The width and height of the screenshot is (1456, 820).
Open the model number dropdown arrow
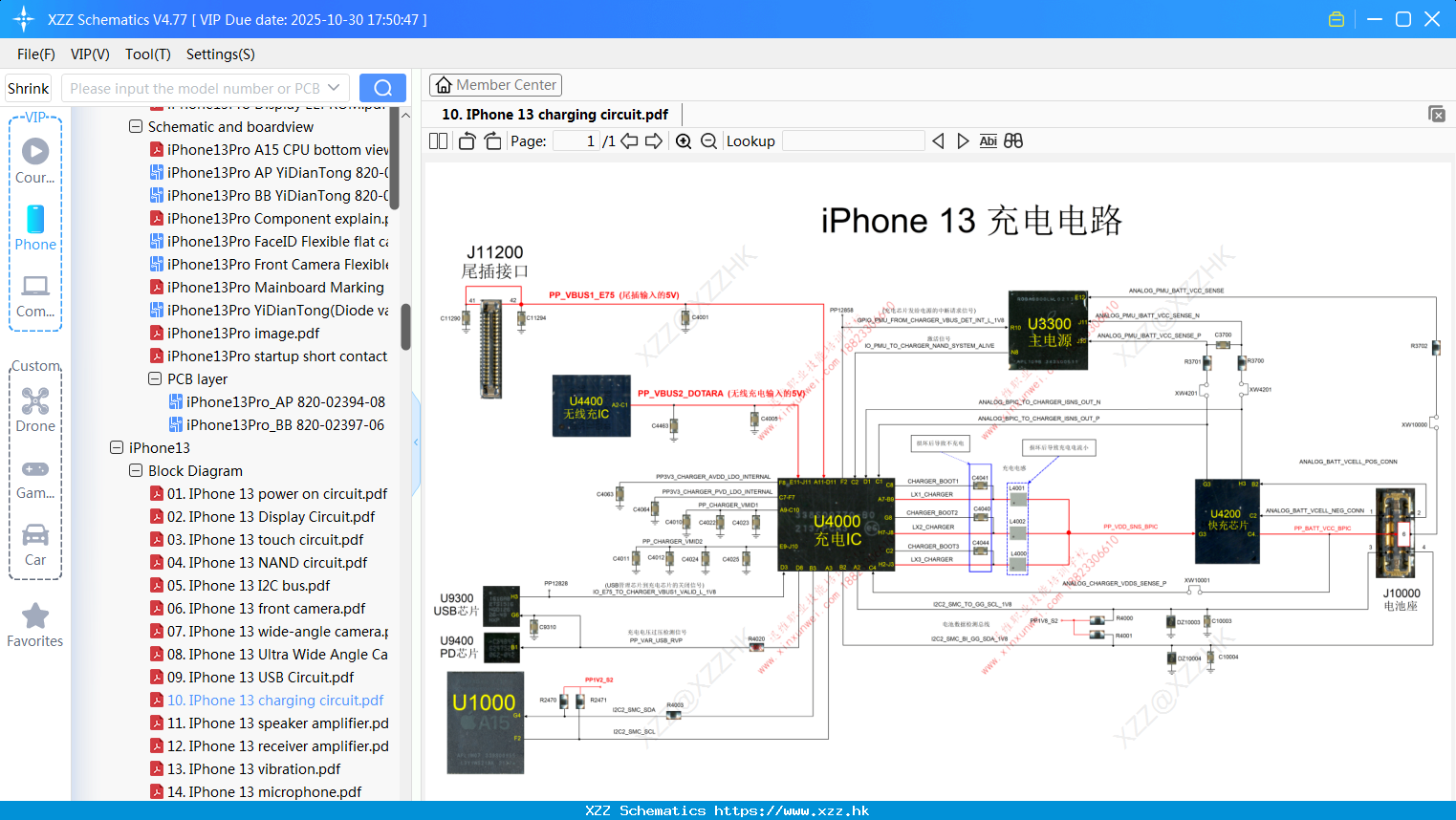pyautogui.click(x=334, y=88)
